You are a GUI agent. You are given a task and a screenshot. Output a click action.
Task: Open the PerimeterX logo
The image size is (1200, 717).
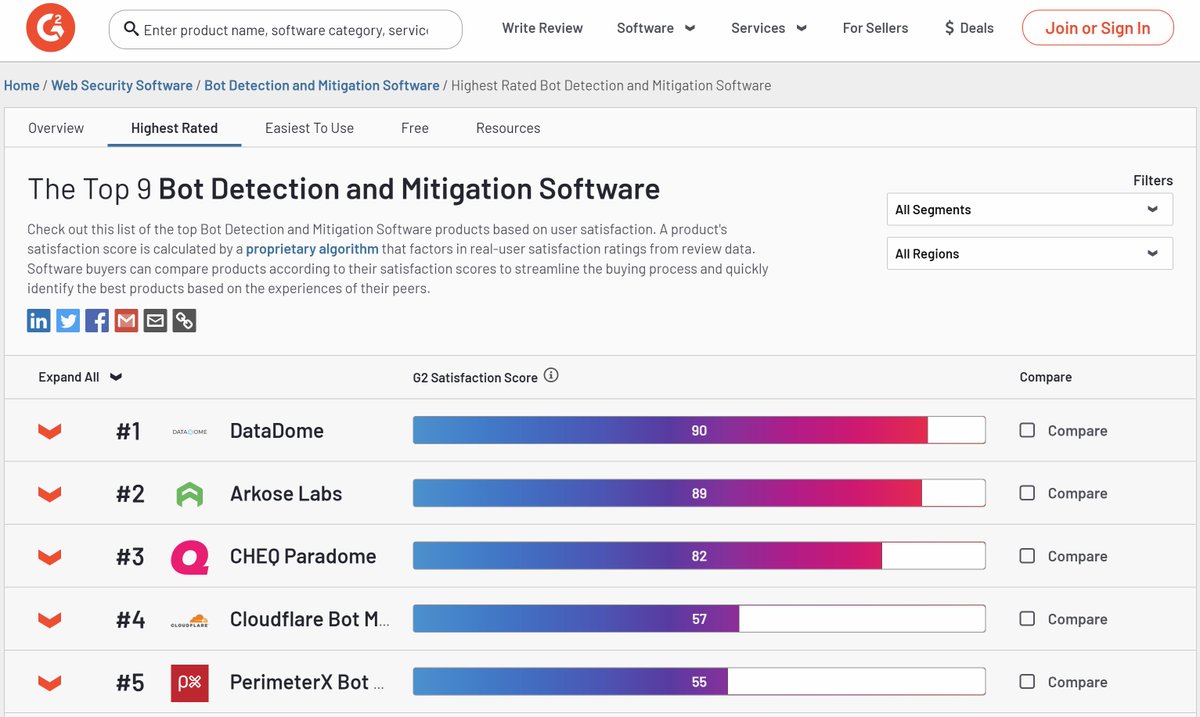coord(190,683)
